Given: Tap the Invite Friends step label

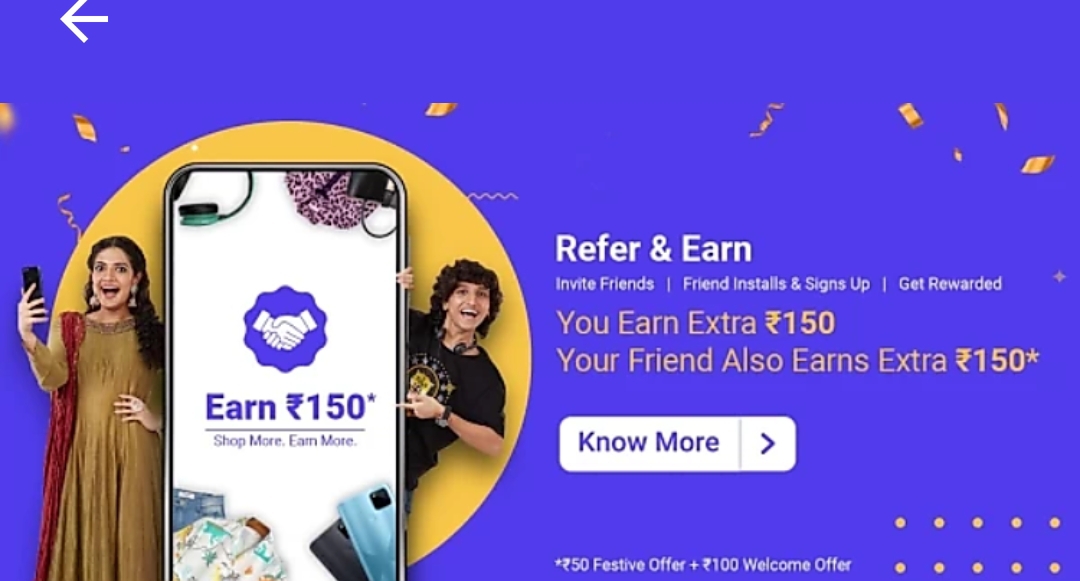Looking at the screenshot, I should (x=605, y=284).
